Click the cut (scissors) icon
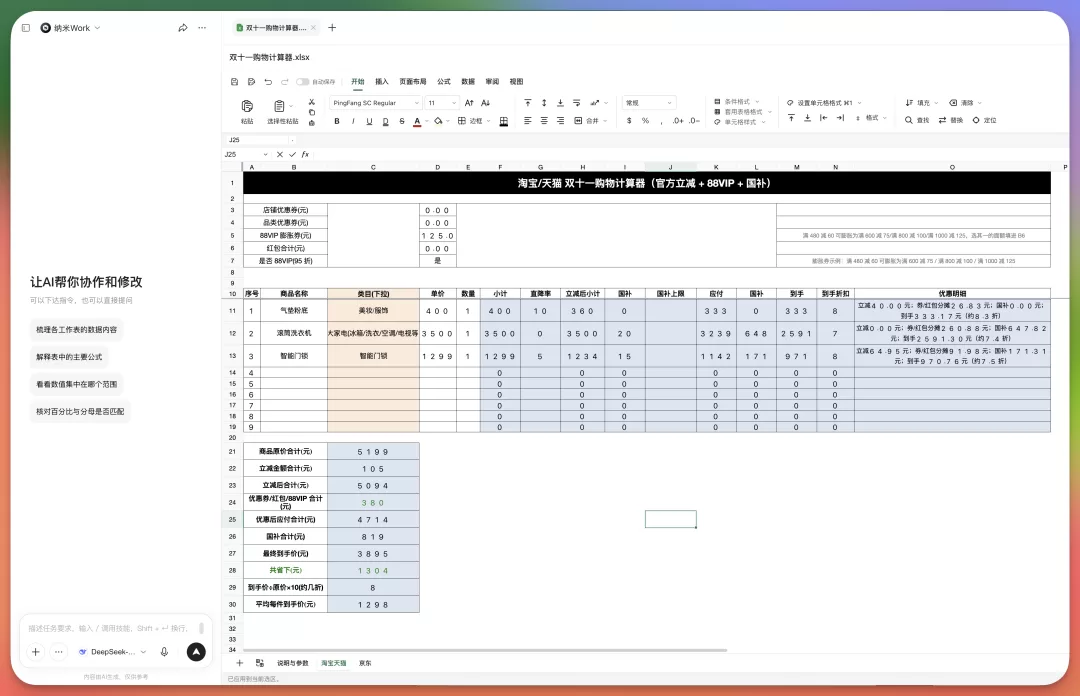This screenshot has width=1080, height=696. coord(311,102)
